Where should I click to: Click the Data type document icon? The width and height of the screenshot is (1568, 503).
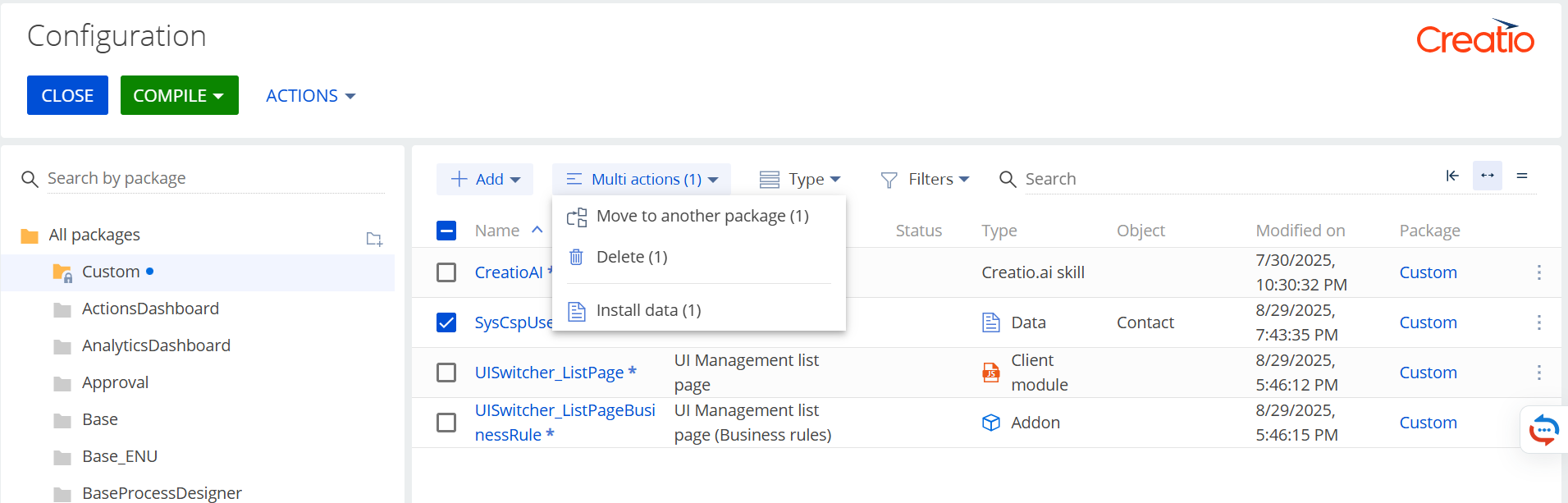991,322
